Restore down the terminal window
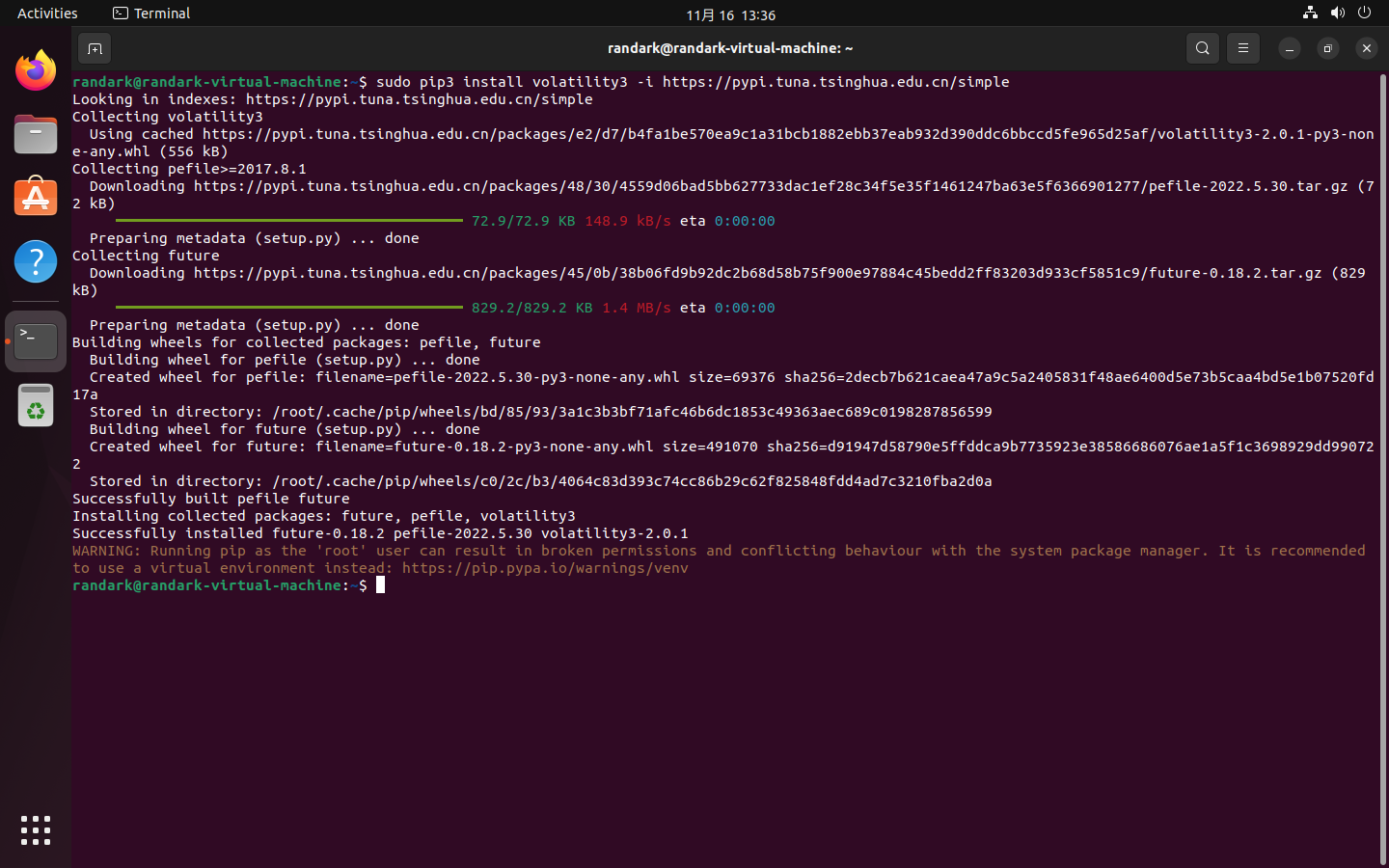Screen dimensions: 1389x868 [x=1327, y=48]
